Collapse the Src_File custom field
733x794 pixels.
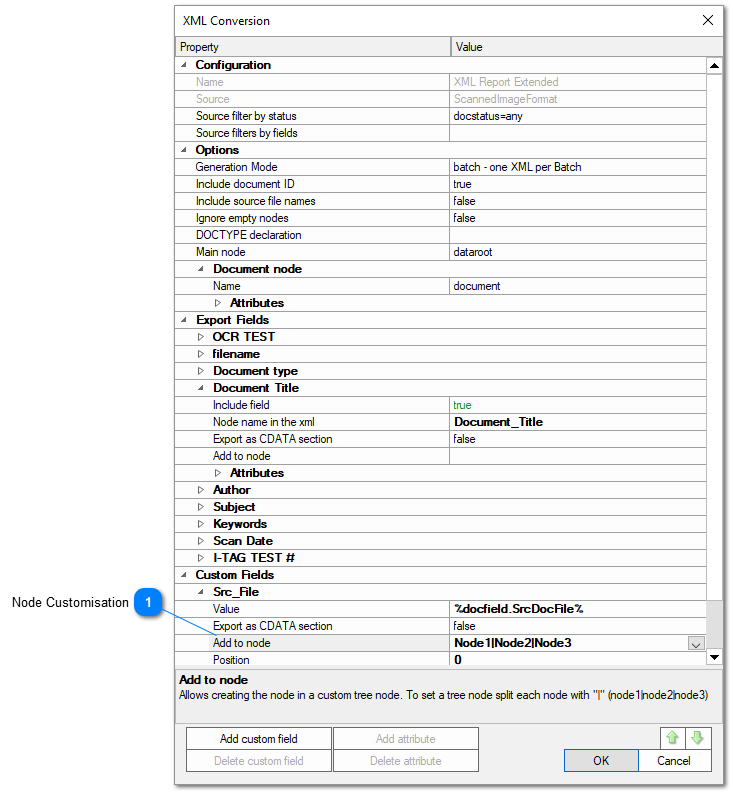pyautogui.click(x=201, y=592)
